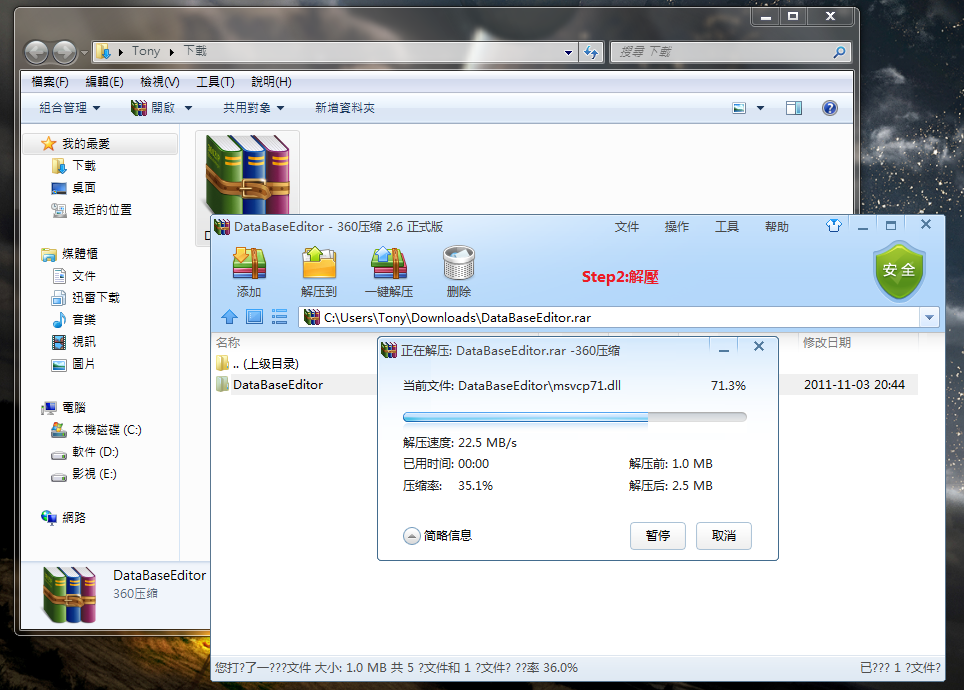The image size is (964, 690).
Task: Open the 工具 menu in 360压缩
Action: (727, 227)
